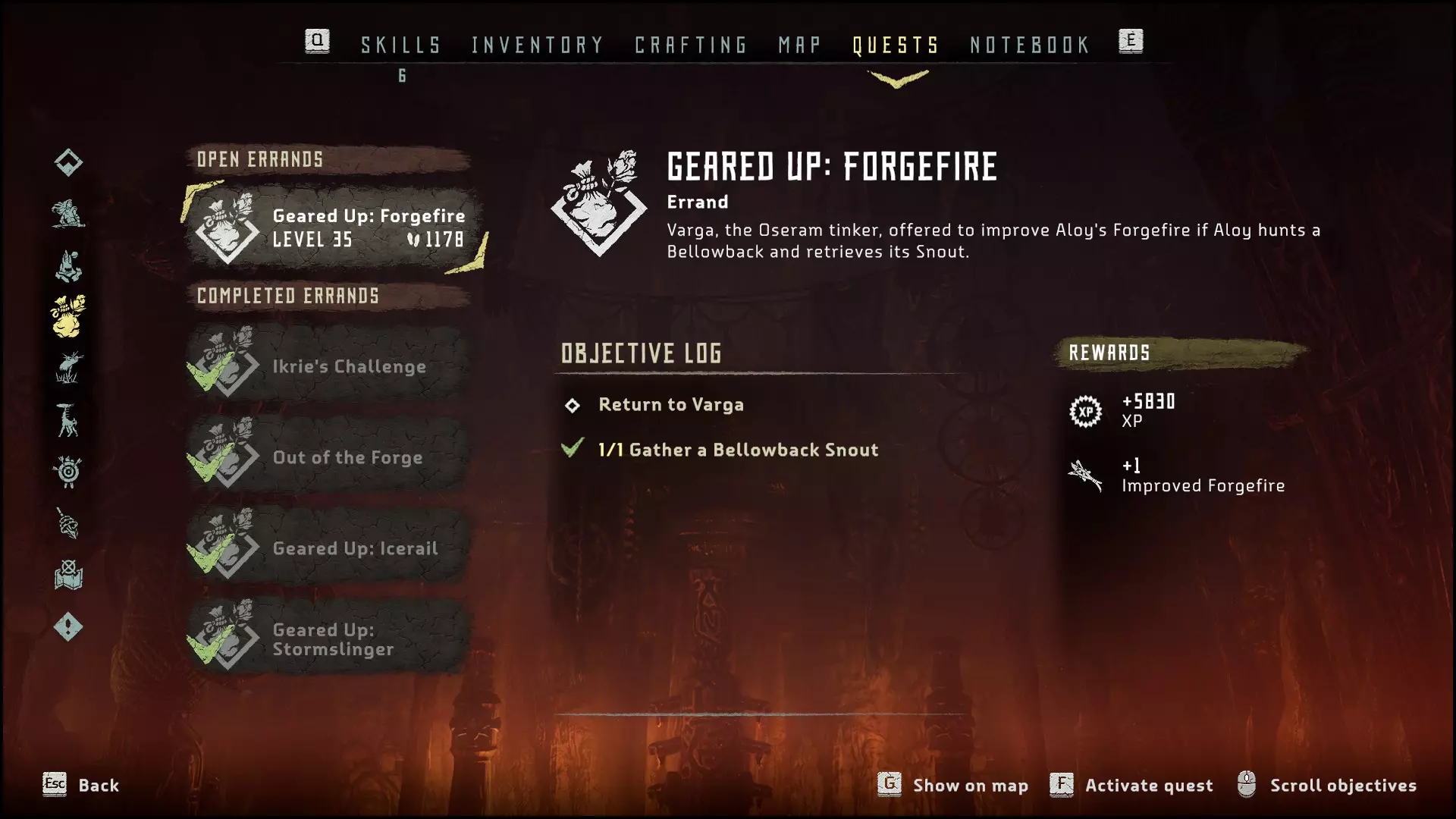Image resolution: width=1456 pixels, height=819 pixels.
Task: Click the Back button
Action: click(x=81, y=785)
